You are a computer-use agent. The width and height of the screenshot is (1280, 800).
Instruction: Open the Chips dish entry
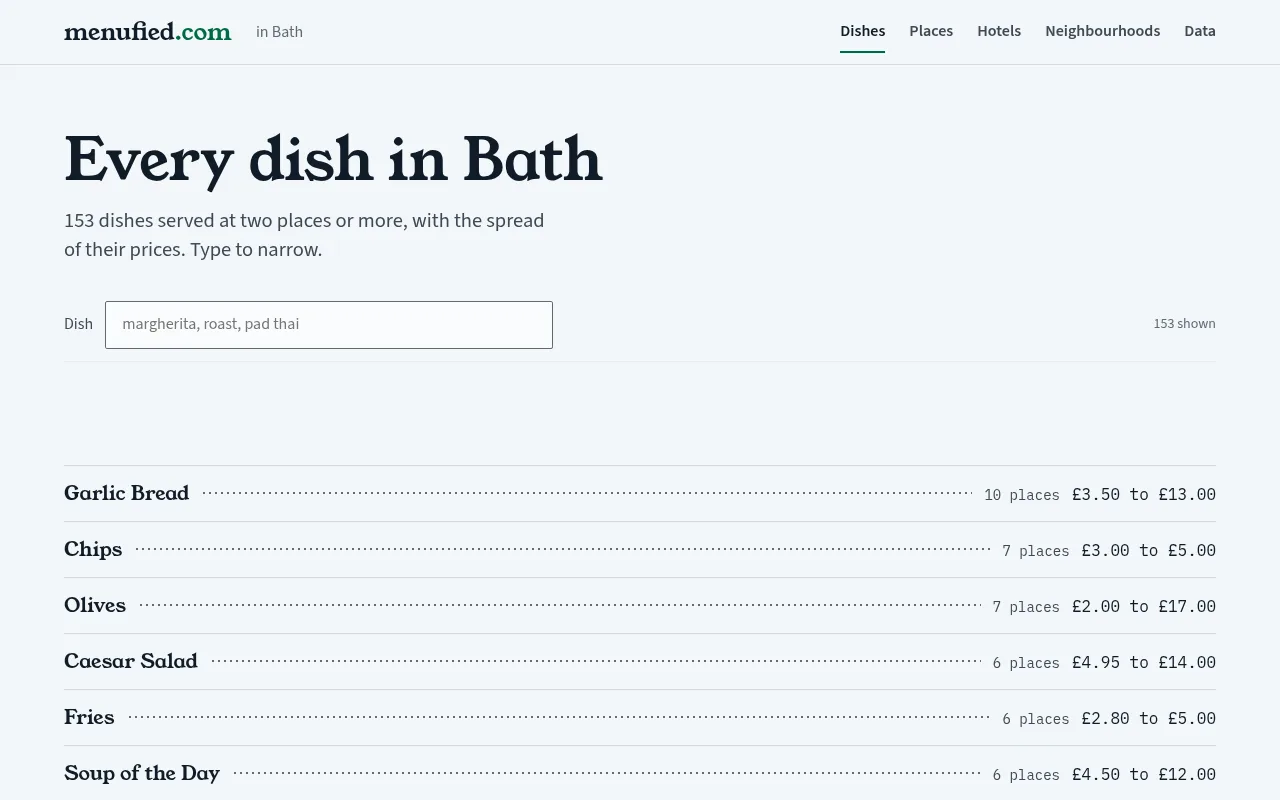click(x=640, y=550)
